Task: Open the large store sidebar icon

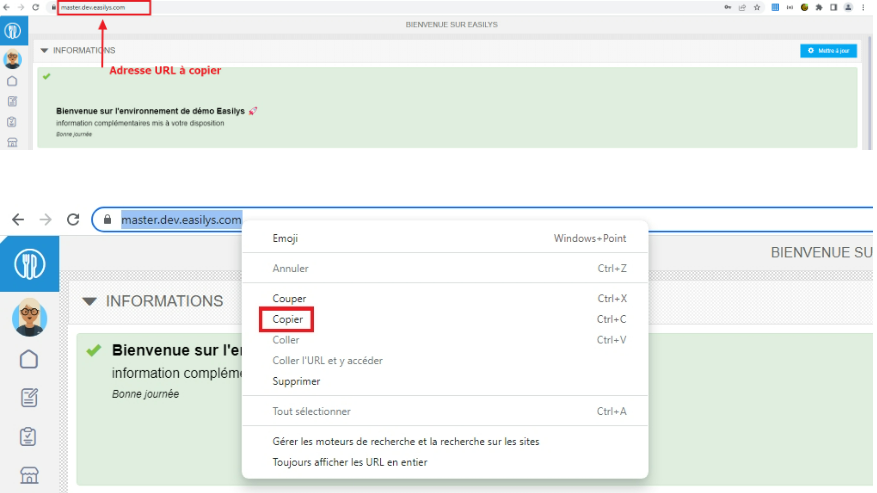Action: [29, 475]
